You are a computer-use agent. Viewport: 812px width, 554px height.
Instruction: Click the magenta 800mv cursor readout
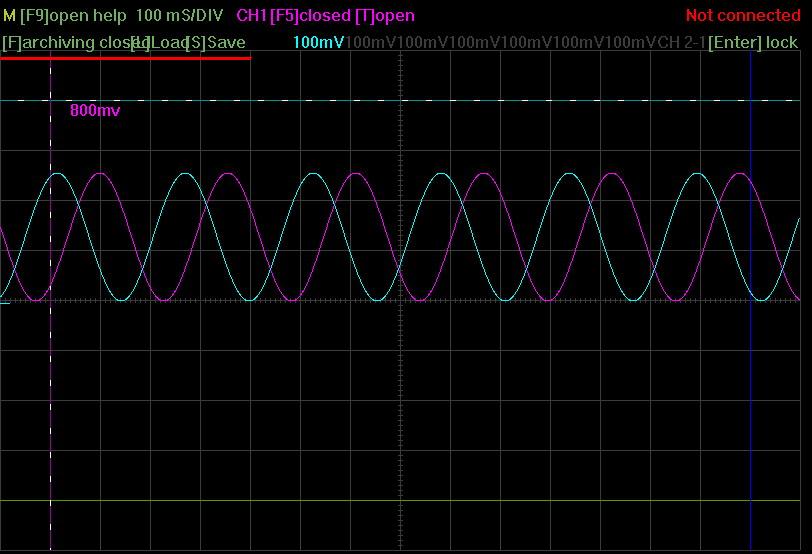tap(95, 110)
